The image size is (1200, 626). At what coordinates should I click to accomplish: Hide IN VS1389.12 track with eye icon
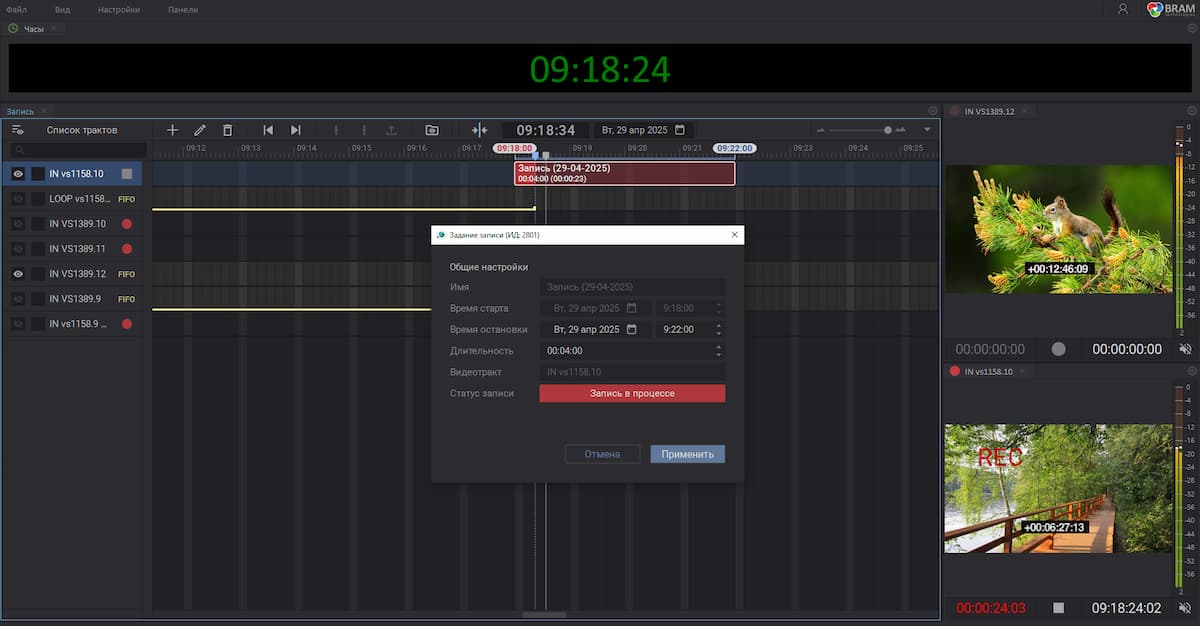18,274
